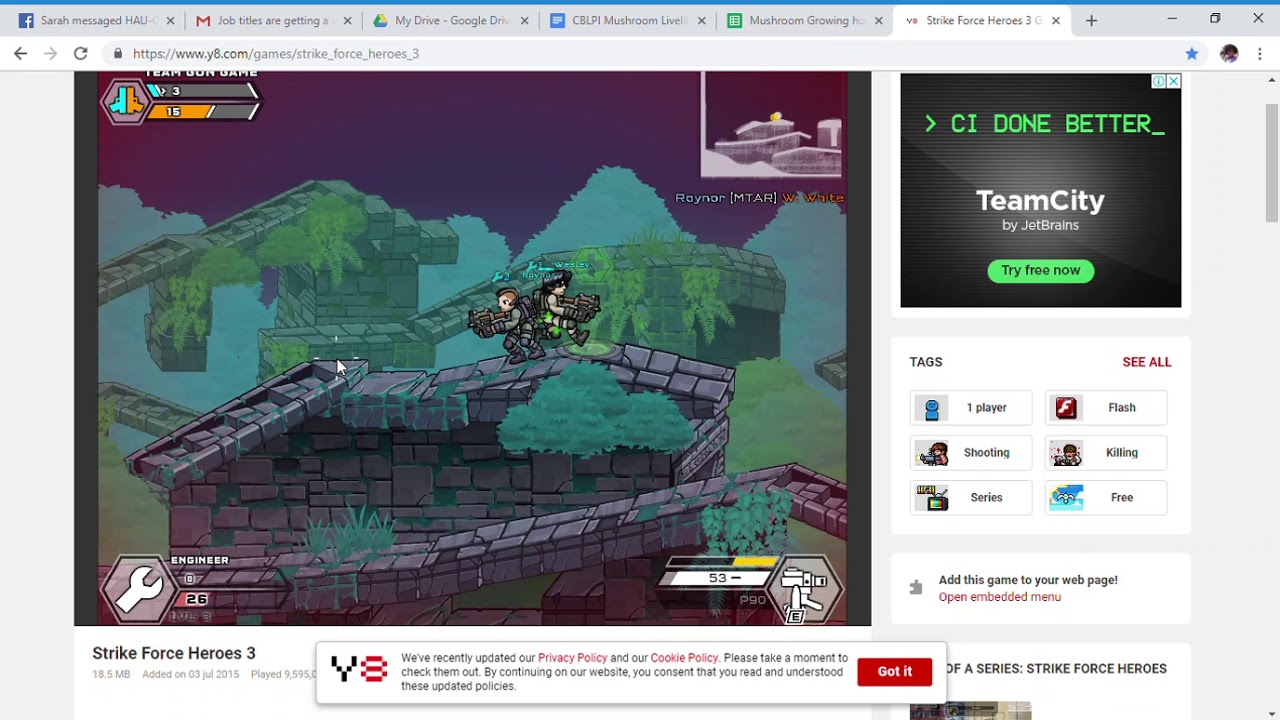The width and height of the screenshot is (1280, 720).
Task: Click the puzzle piece embed icon
Action: pyautogui.click(x=916, y=588)
